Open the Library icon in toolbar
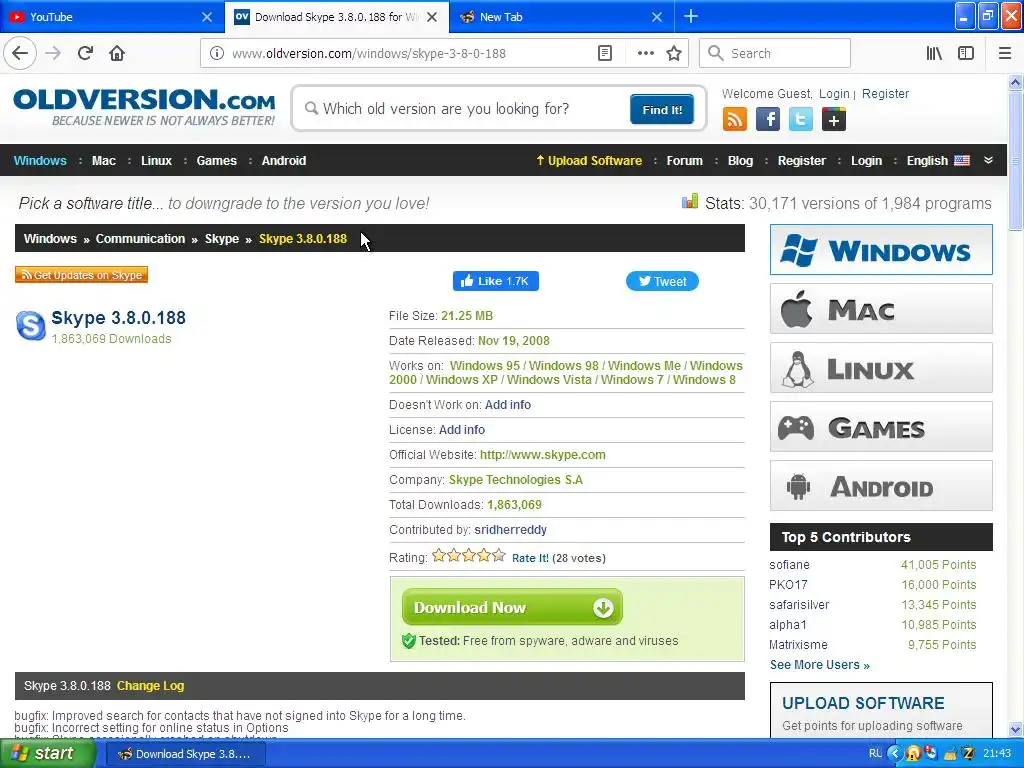The image size is (1024, 768). coord(934,54)
